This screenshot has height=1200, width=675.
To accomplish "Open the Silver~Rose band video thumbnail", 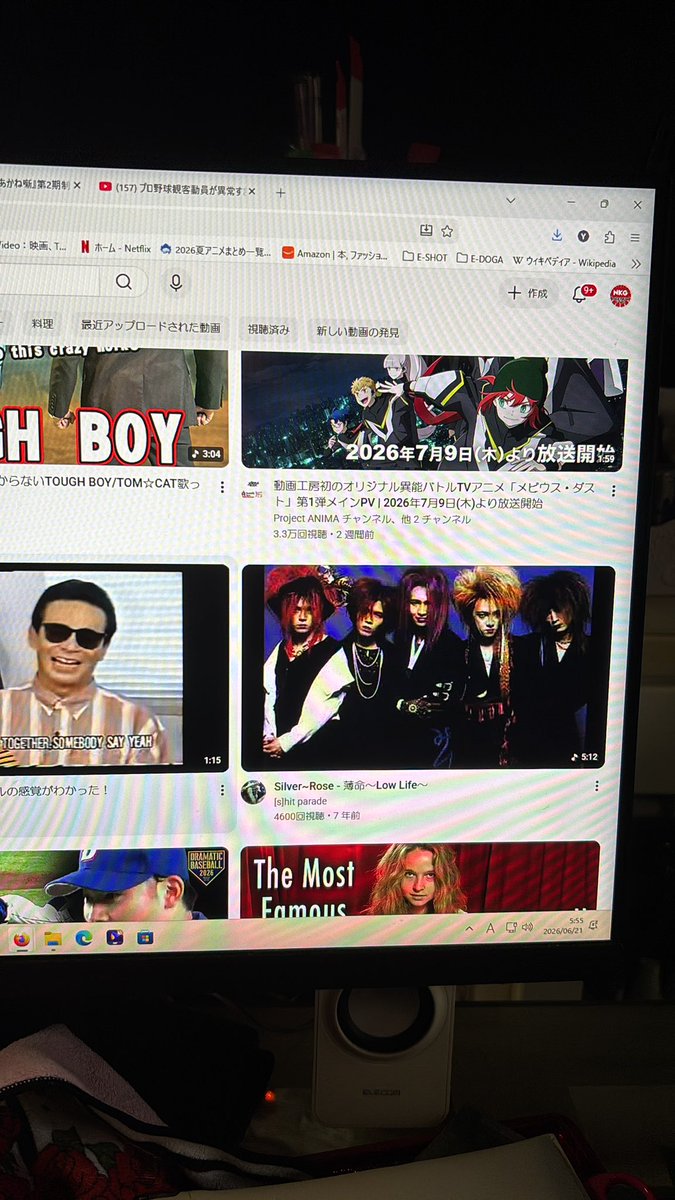I will pyautogui.click(x=427, y=668).
